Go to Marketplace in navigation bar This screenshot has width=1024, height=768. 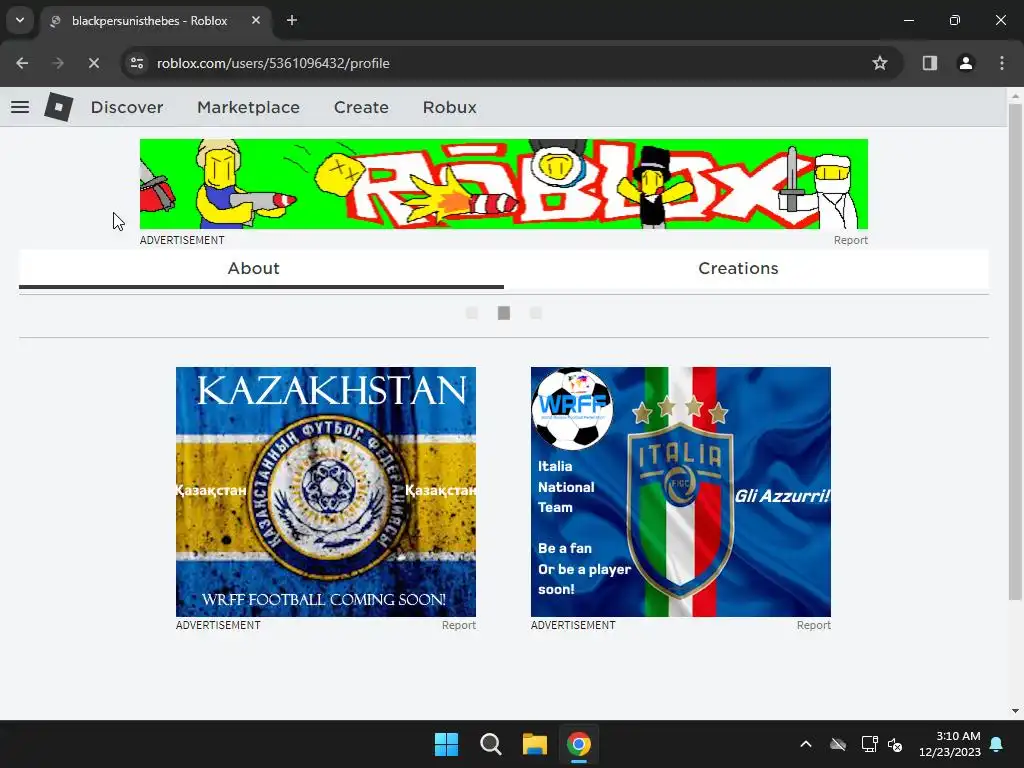click(248, 107)
